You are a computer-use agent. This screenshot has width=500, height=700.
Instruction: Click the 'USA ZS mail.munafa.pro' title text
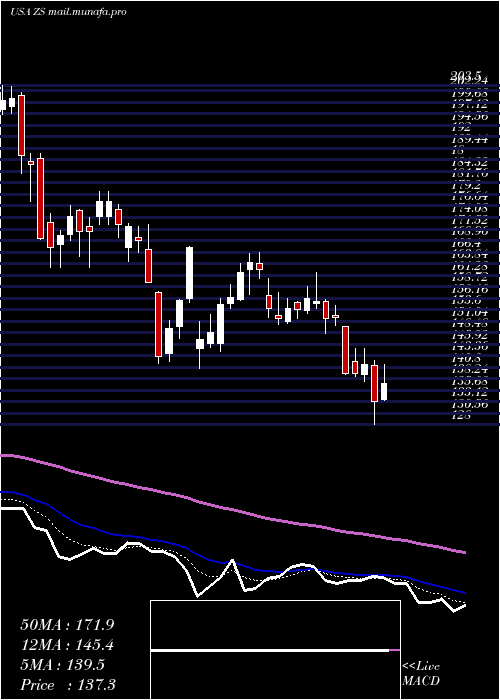(68, 12)
